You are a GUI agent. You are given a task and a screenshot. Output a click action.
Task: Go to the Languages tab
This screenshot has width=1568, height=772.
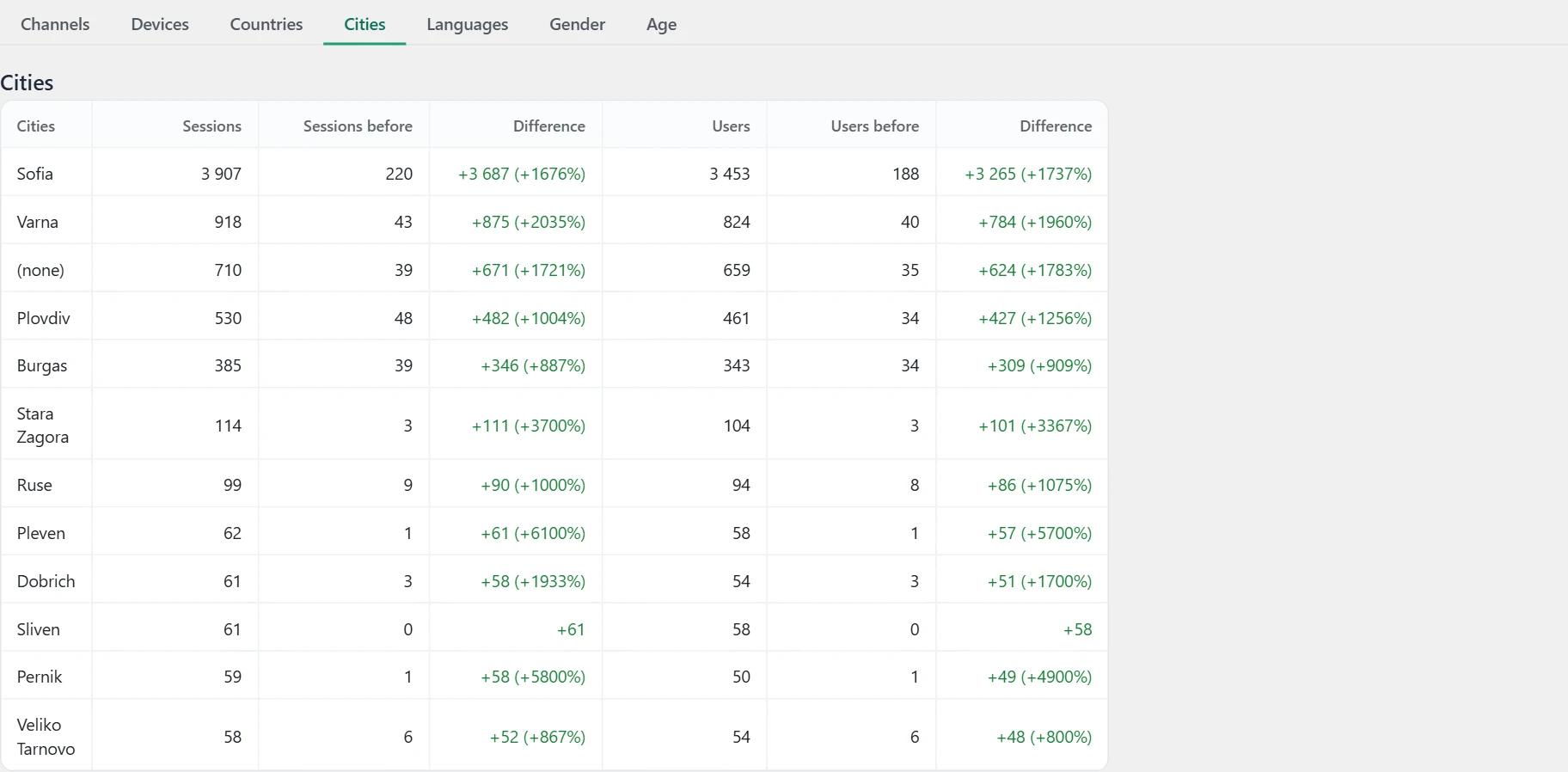point(468,24)
